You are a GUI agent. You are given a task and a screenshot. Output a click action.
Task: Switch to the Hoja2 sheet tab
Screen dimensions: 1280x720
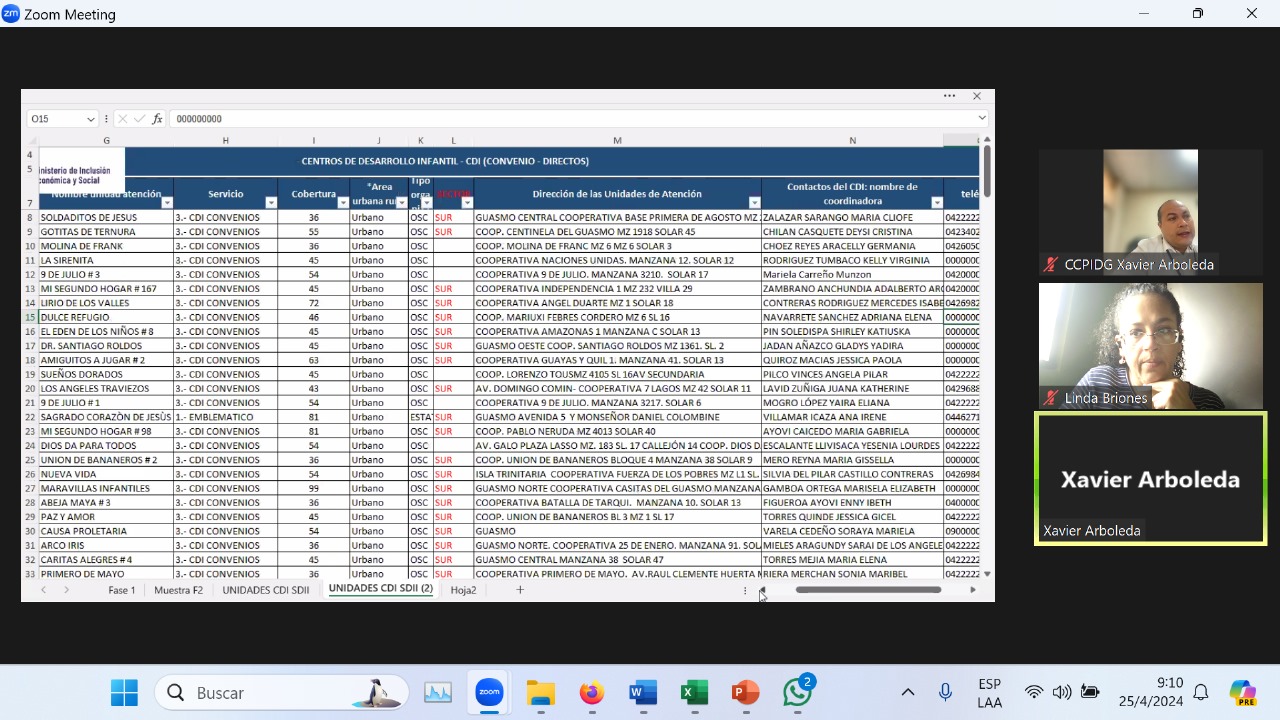click(463, 590)
